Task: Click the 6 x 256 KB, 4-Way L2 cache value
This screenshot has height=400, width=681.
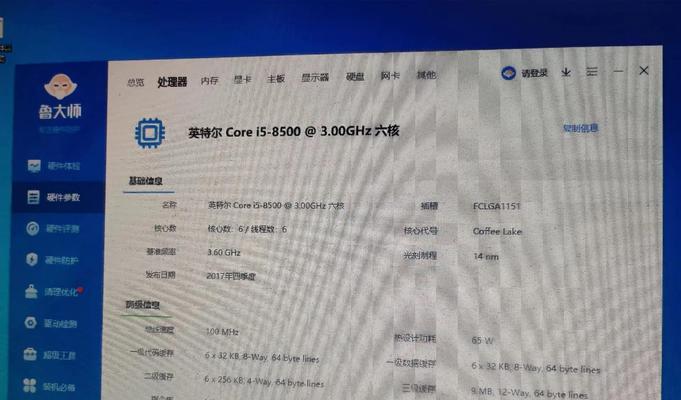Action: (264, 381)
